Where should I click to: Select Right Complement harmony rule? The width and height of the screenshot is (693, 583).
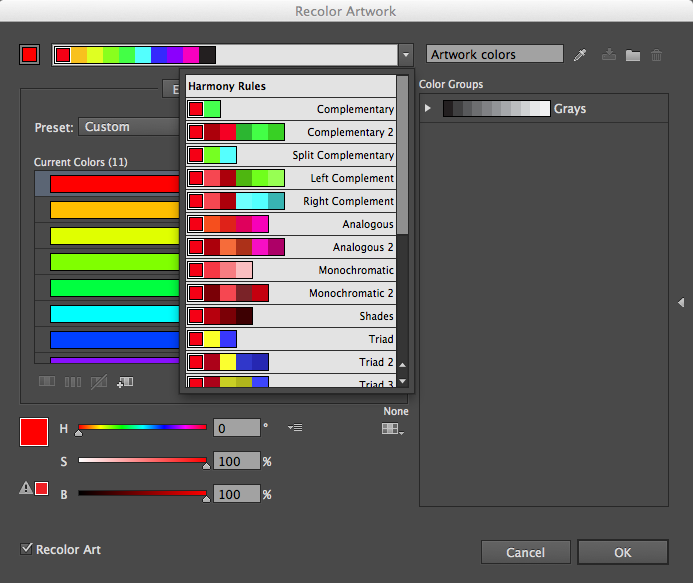(x=291, y=201)
